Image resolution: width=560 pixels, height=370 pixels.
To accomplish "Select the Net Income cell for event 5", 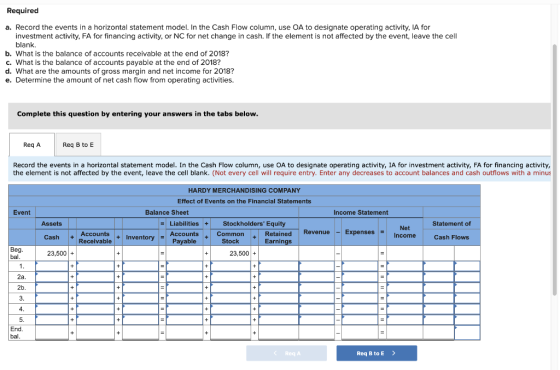I will pos(405,320).
